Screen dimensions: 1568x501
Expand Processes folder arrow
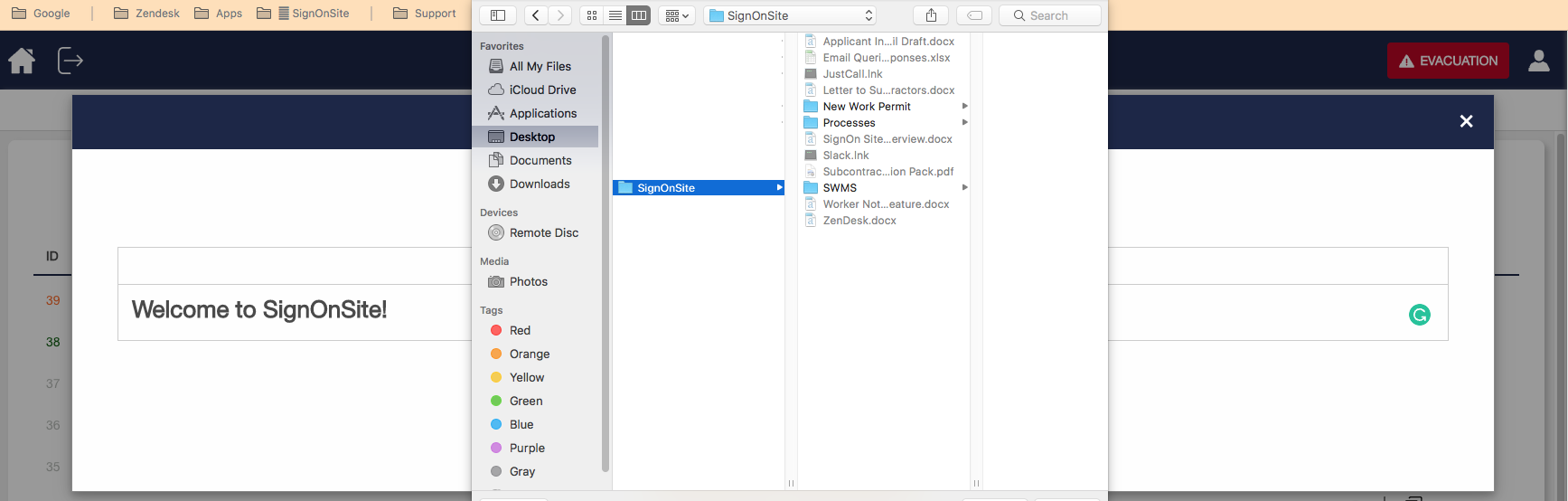965,123
